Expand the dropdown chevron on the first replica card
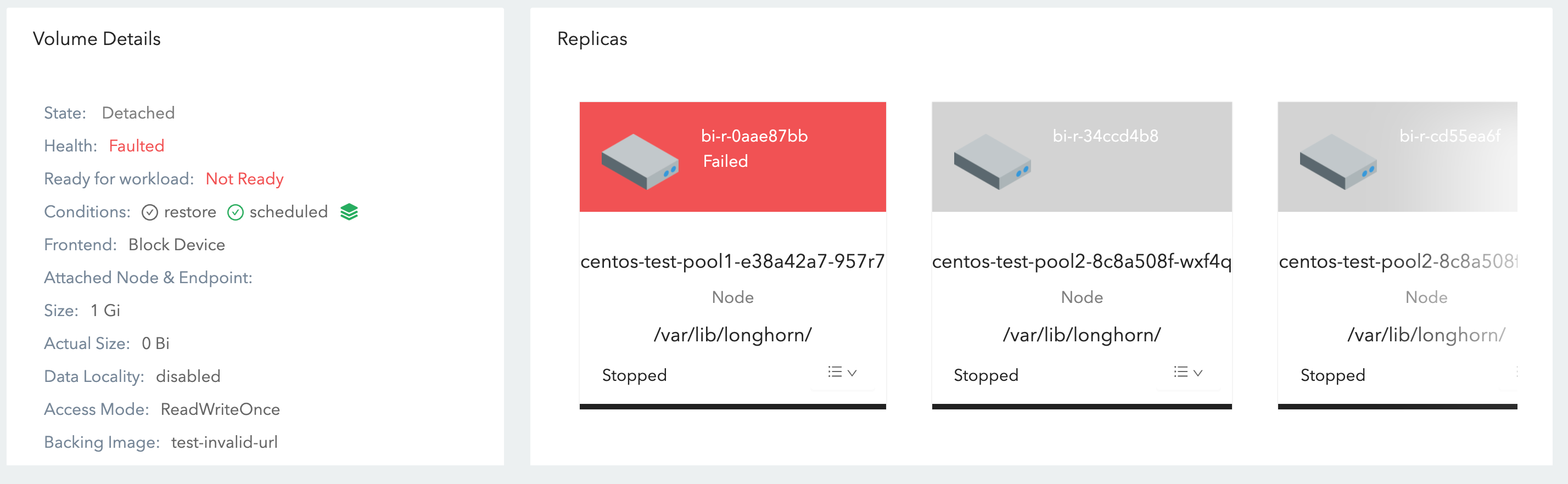 [853, 373]
